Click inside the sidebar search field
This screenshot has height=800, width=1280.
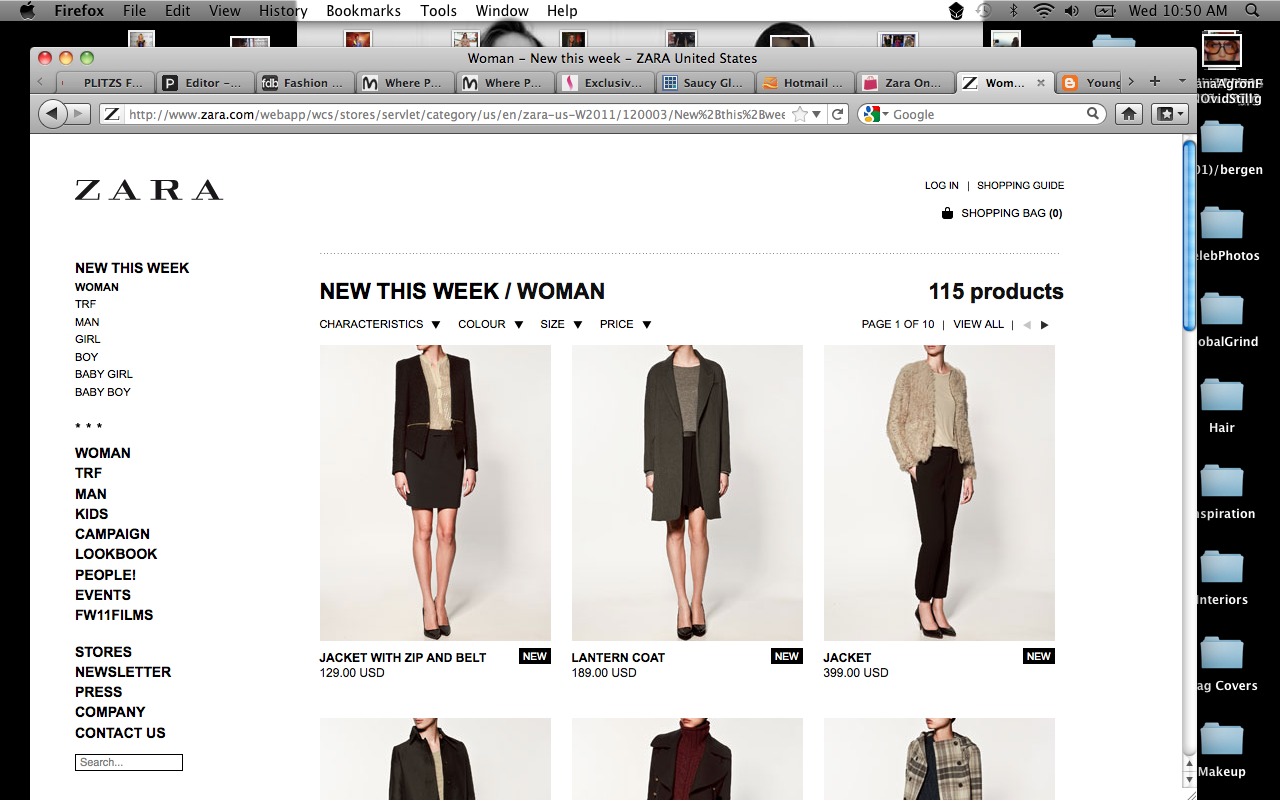pos(128,762)
